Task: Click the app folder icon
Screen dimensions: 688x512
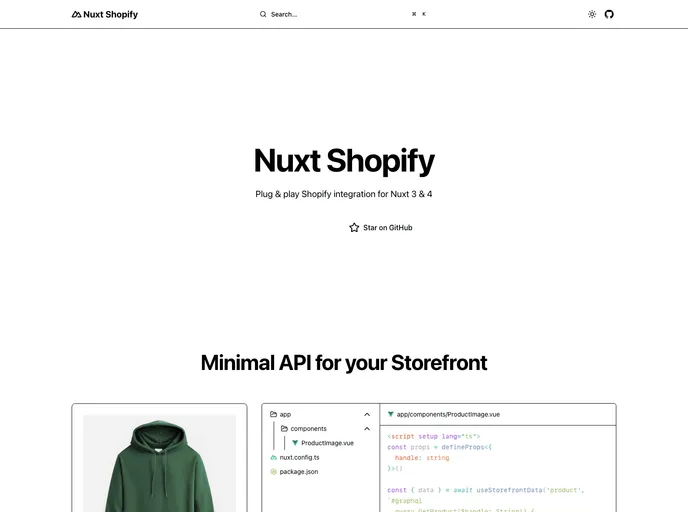Action: point(273,414)
